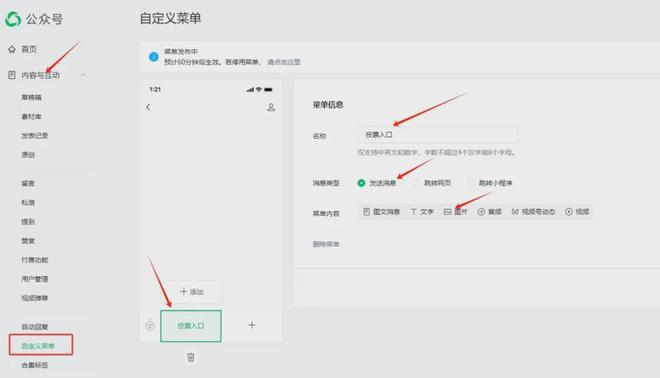Choose 视频号动态 content type
Screen dimensions: 660x378
click(533, 212)
